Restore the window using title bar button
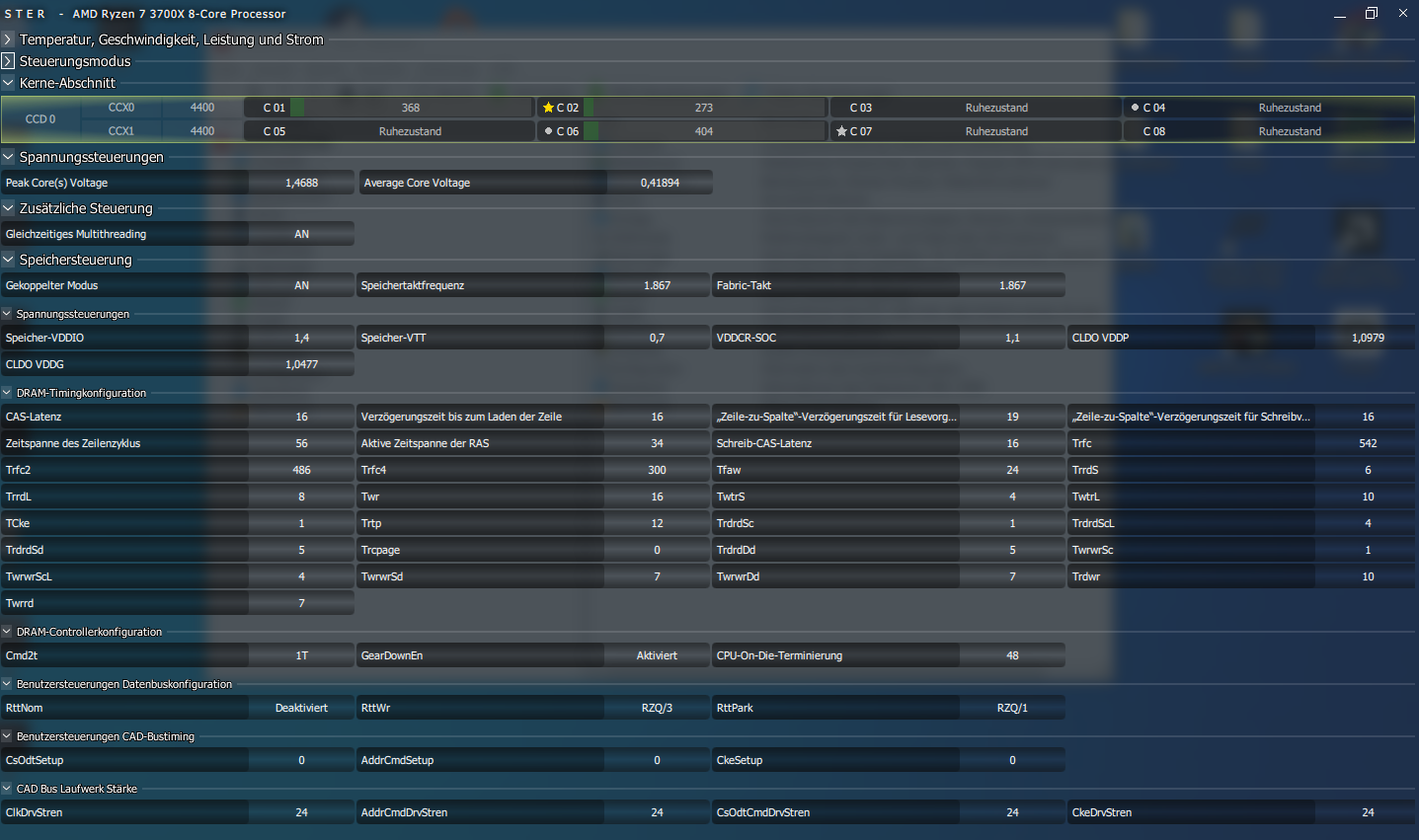This screenshot has height=840, width=1419. [1372, 13]
